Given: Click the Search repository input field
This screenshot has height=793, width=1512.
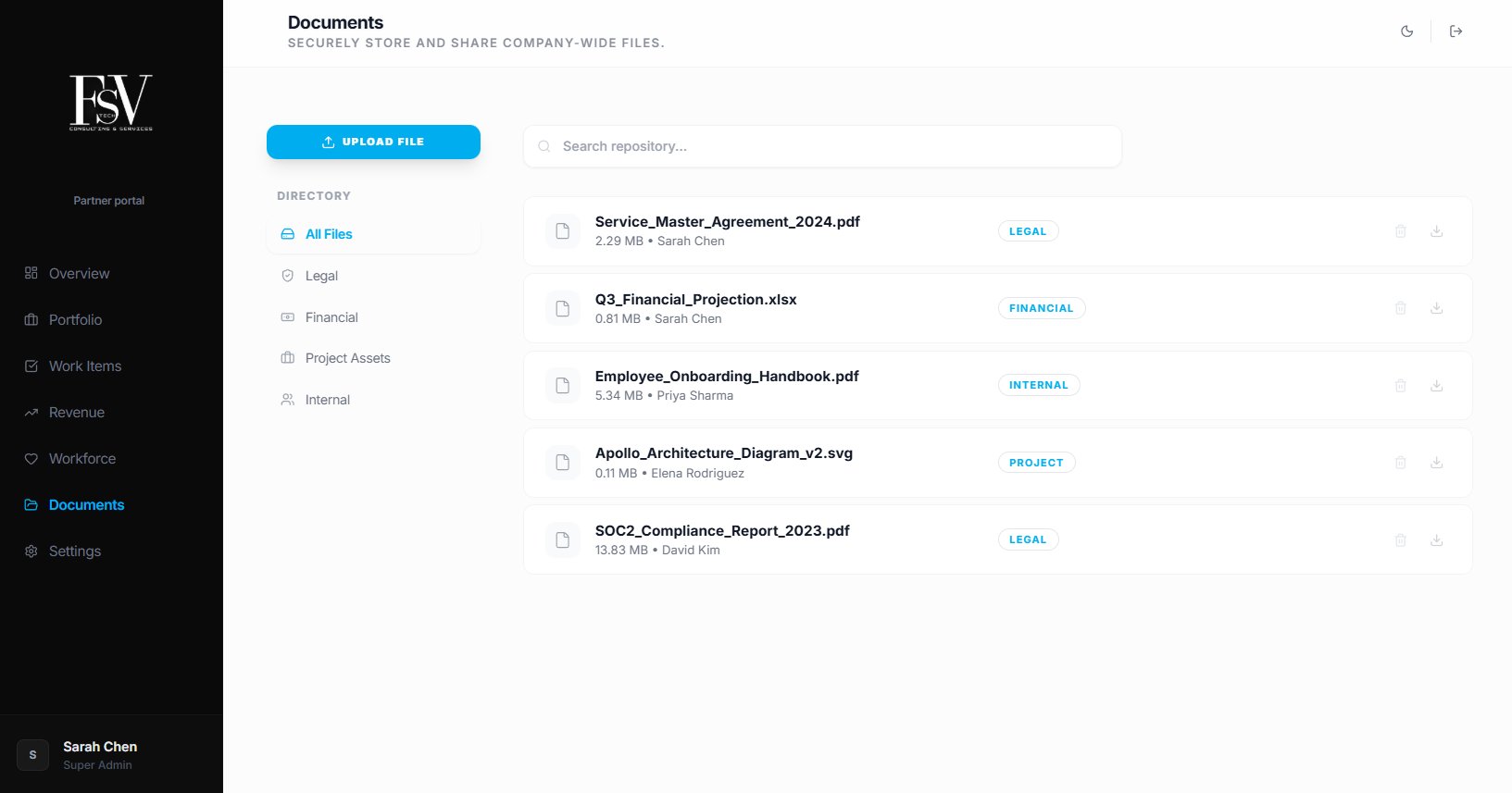Looking at the screenshot, I should (x=822, y=146).
